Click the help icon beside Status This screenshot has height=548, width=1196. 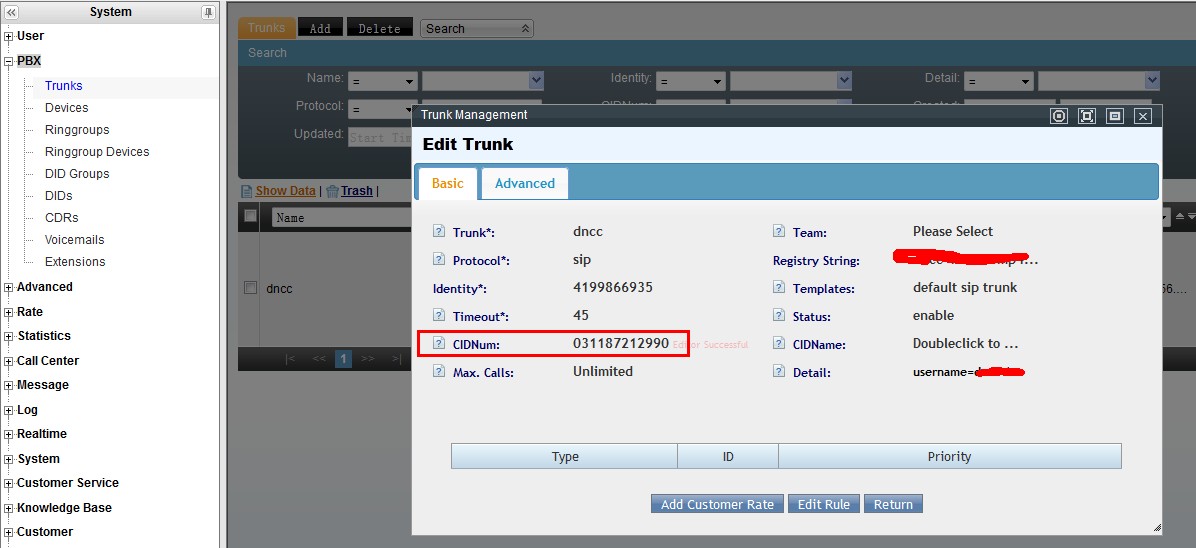click(x=778, y=316)
